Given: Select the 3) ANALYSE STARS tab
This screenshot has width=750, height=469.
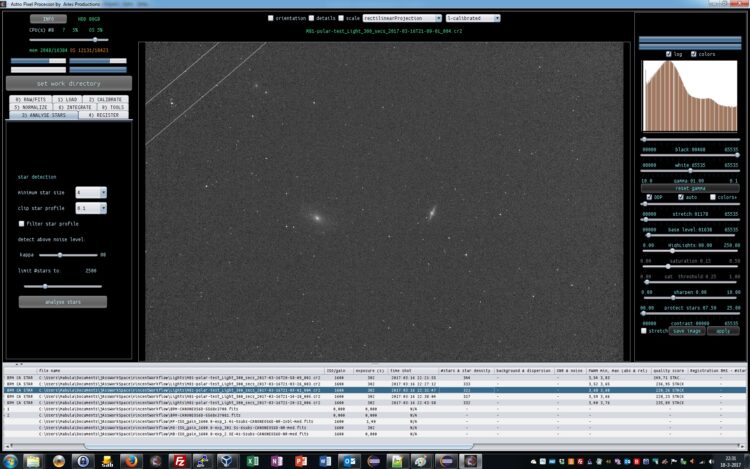Looking at the screenshot, I should (x=44, y=115).
